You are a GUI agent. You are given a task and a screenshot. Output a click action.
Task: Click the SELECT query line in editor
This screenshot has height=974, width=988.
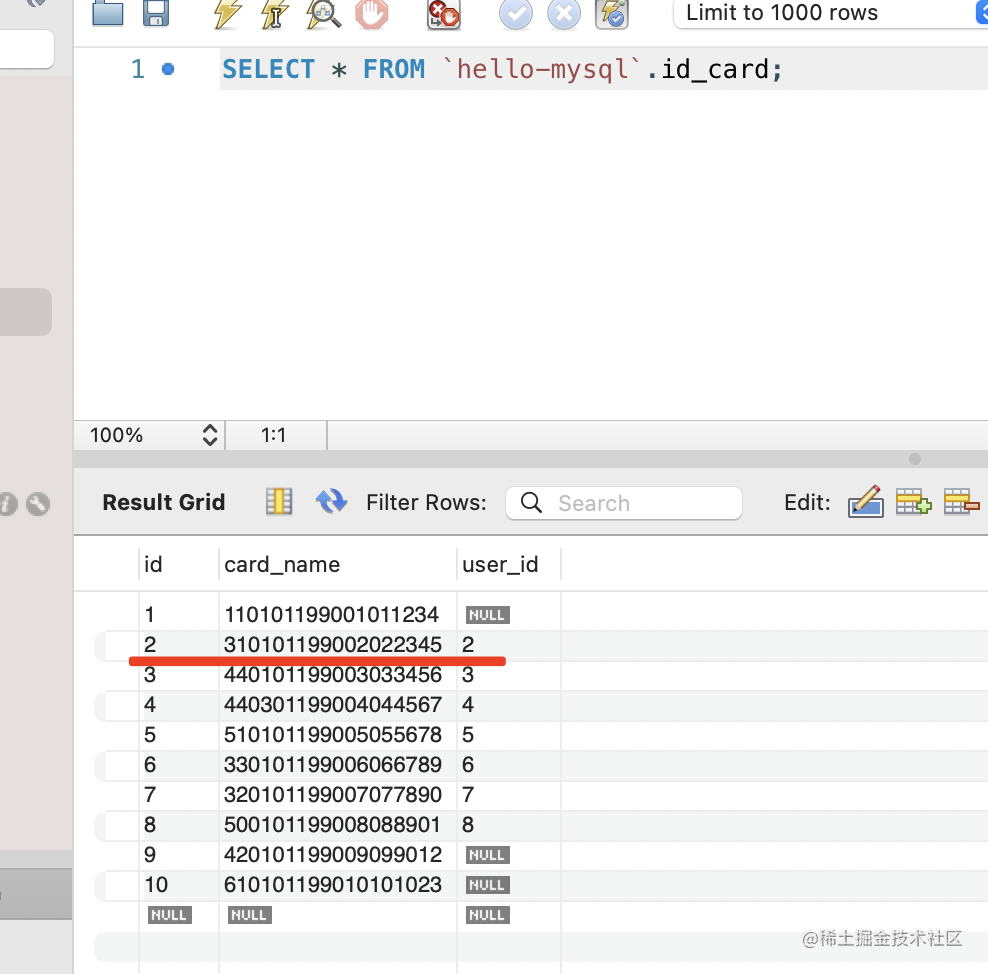502,69
